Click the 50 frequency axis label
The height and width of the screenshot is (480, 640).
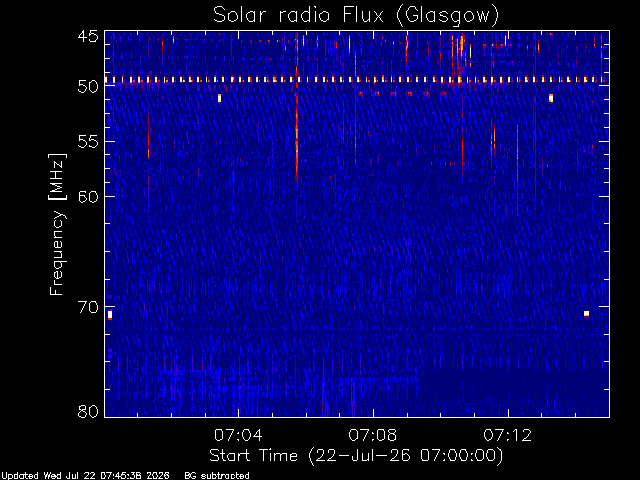(88, 87)
